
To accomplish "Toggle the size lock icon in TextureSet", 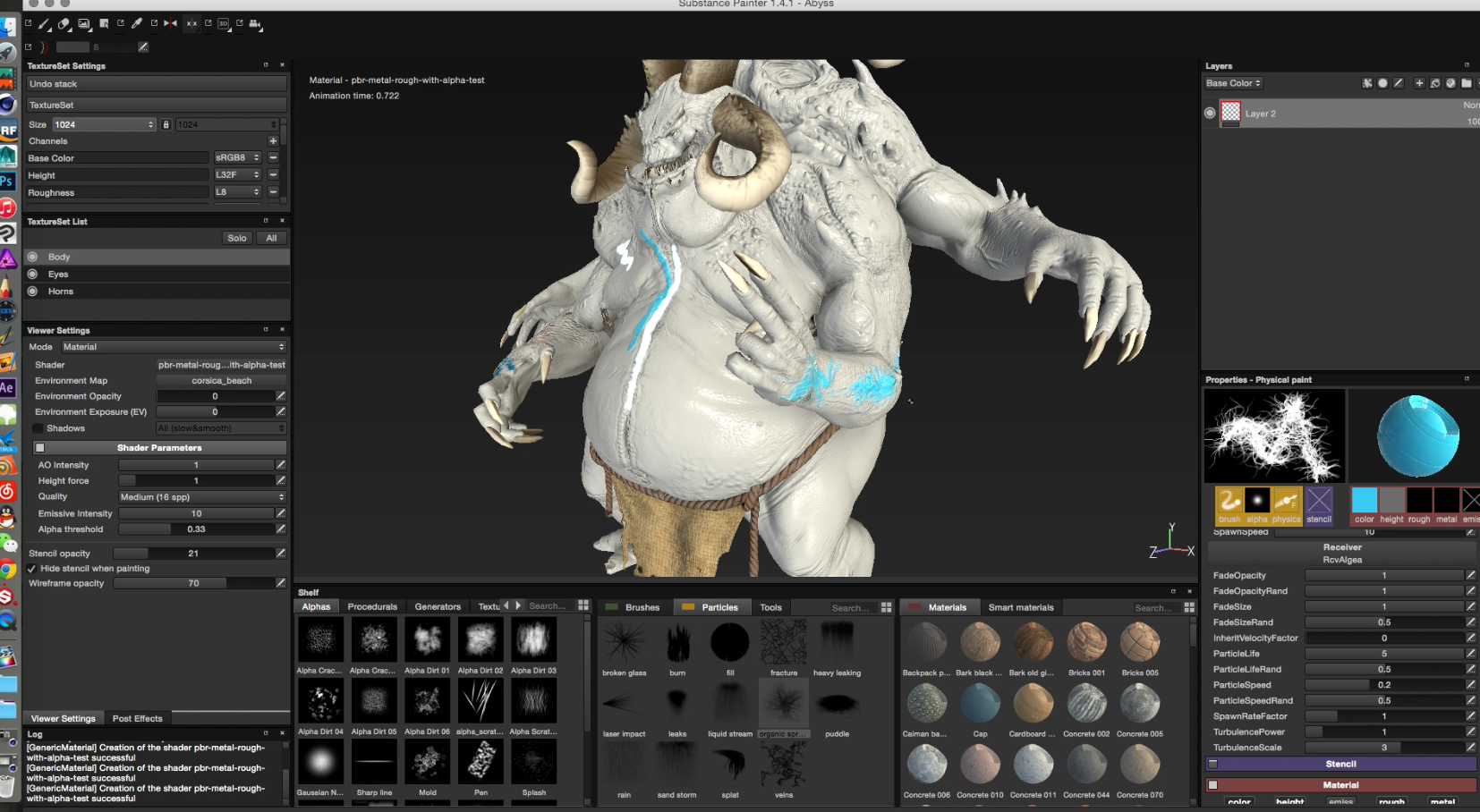I will 166,124.
